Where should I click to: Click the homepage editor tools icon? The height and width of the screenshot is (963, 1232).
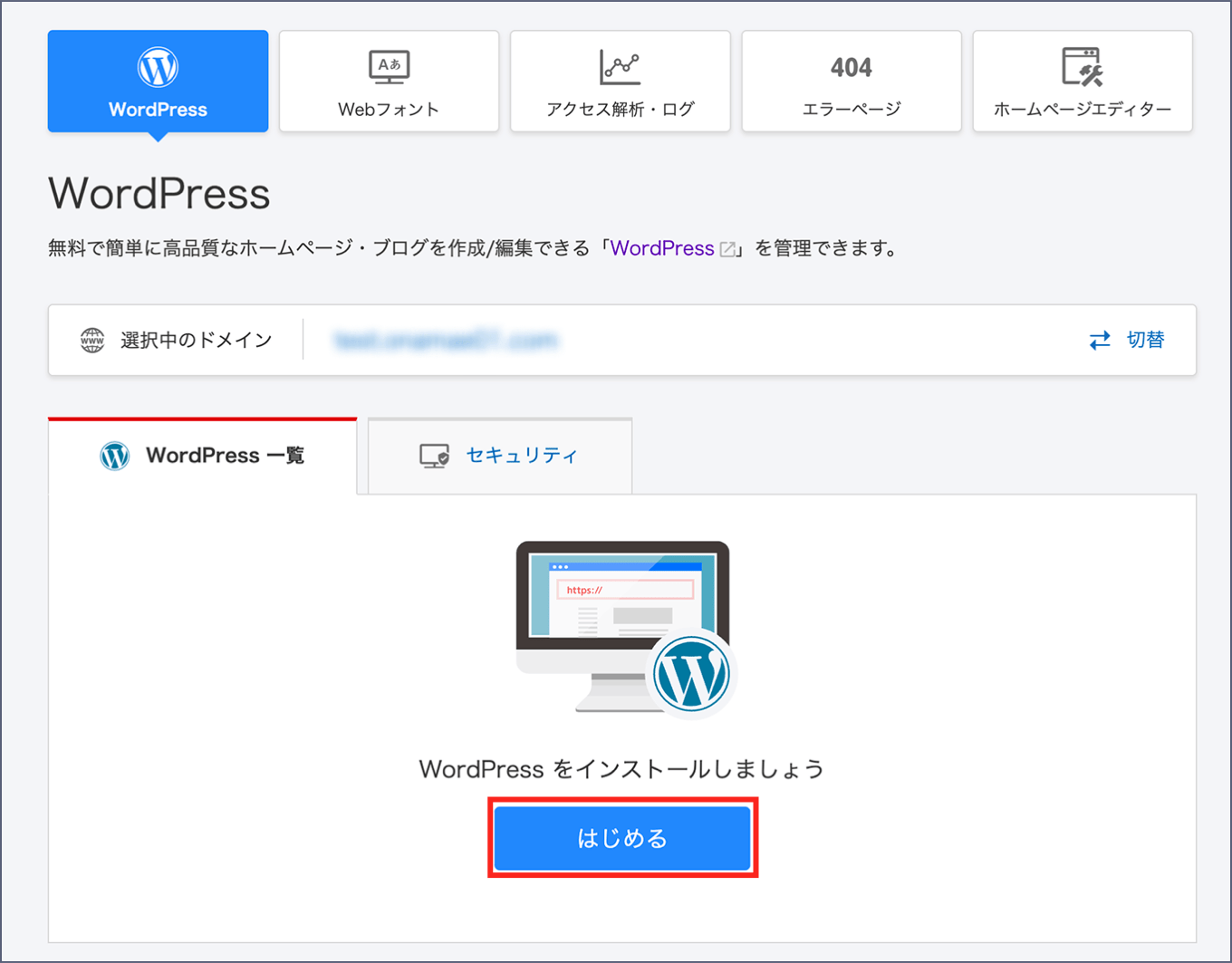click(1083, 67)
